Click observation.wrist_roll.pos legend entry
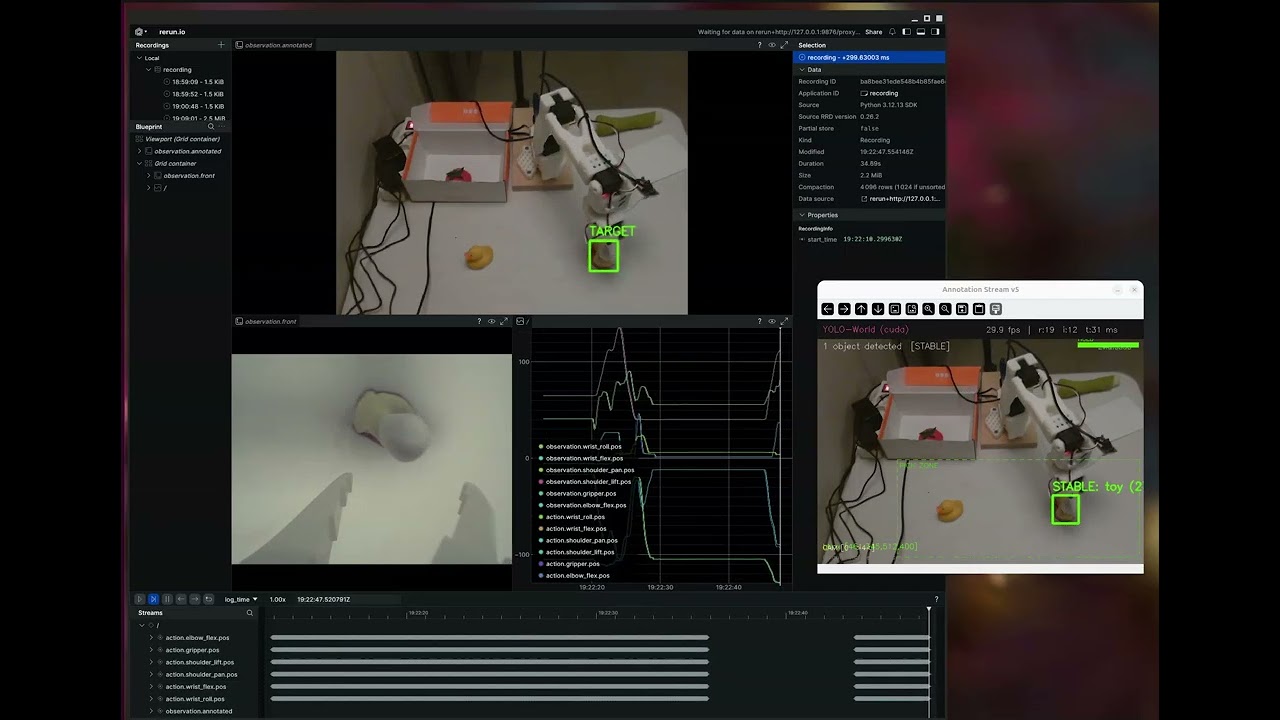Image resolution: width=1280 pixels, height=720 pixels. click(x=580, y=446)
